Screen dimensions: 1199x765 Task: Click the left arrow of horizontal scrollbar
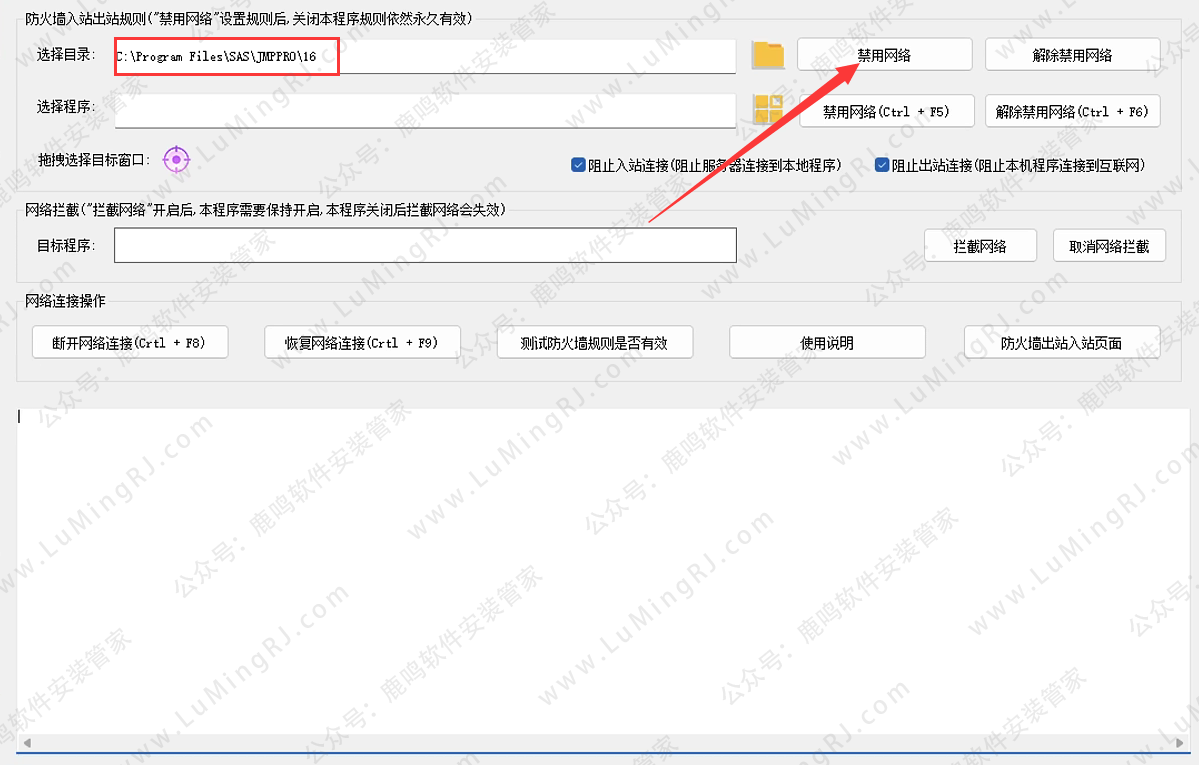coord(27,743)
